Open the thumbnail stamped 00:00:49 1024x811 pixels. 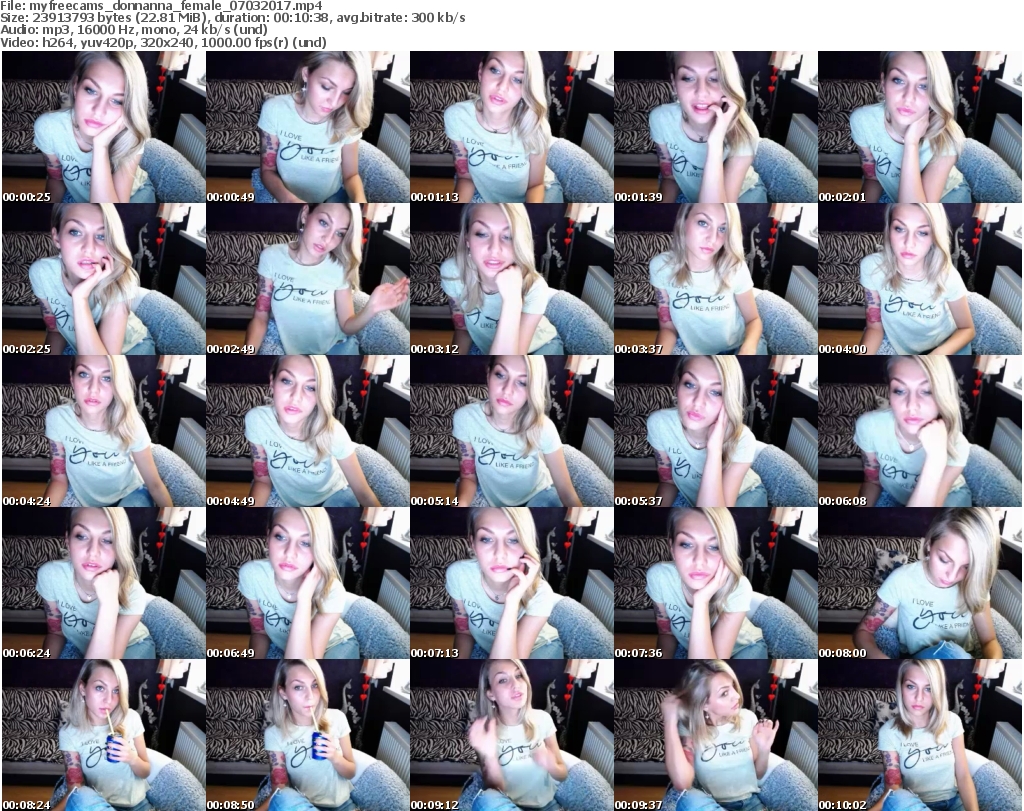click(x=308, y=127)
